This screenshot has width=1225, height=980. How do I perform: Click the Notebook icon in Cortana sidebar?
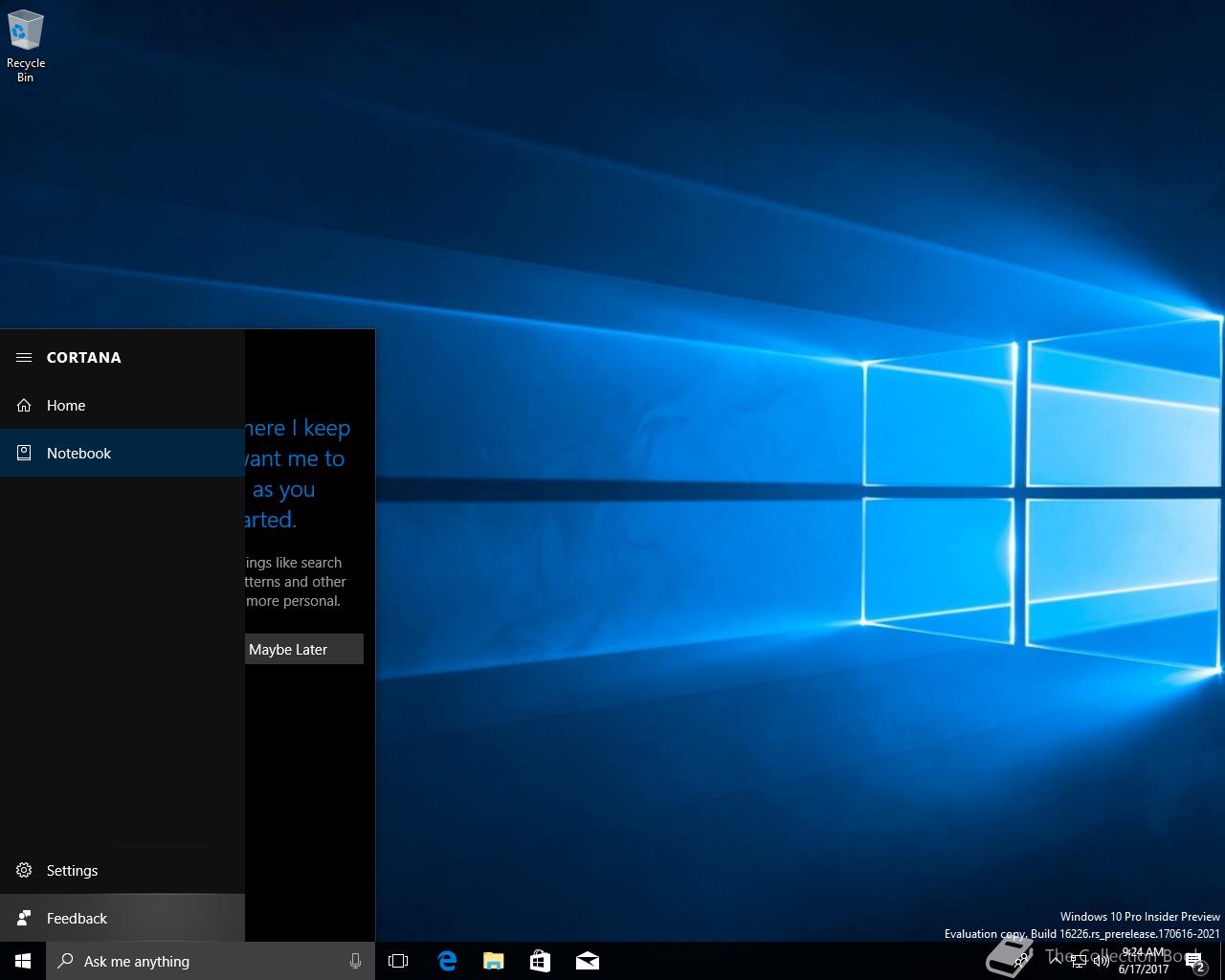pos(24,453)
